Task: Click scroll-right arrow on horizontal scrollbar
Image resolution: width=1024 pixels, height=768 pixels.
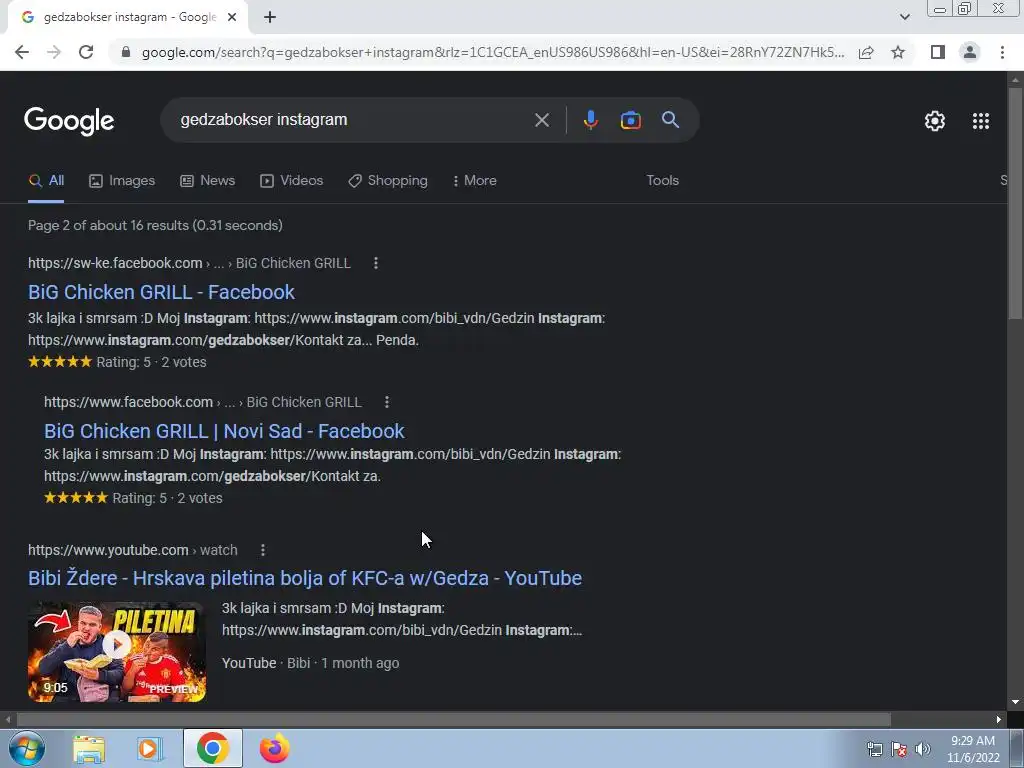Action: (x=999, y=719)
